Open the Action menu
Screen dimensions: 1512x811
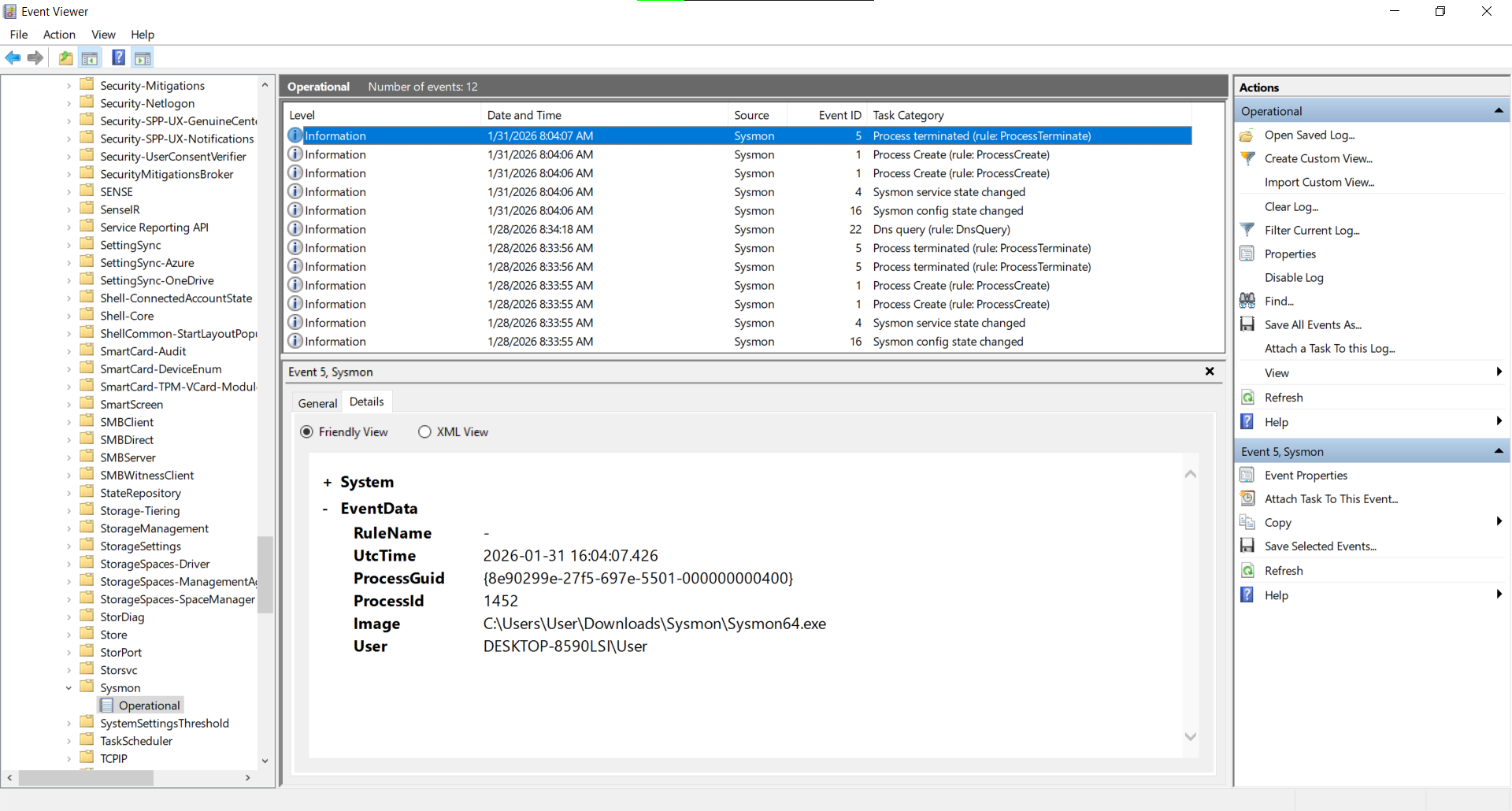point(59,34)
